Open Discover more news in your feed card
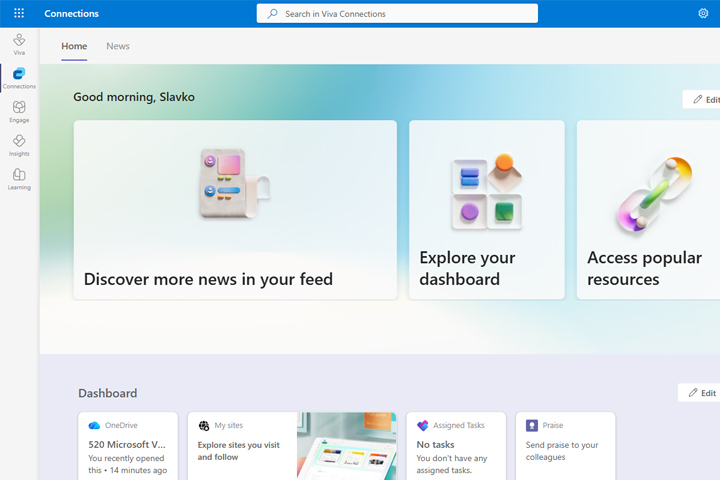This screenshot has width=720, height=480. tap(235, 210)
